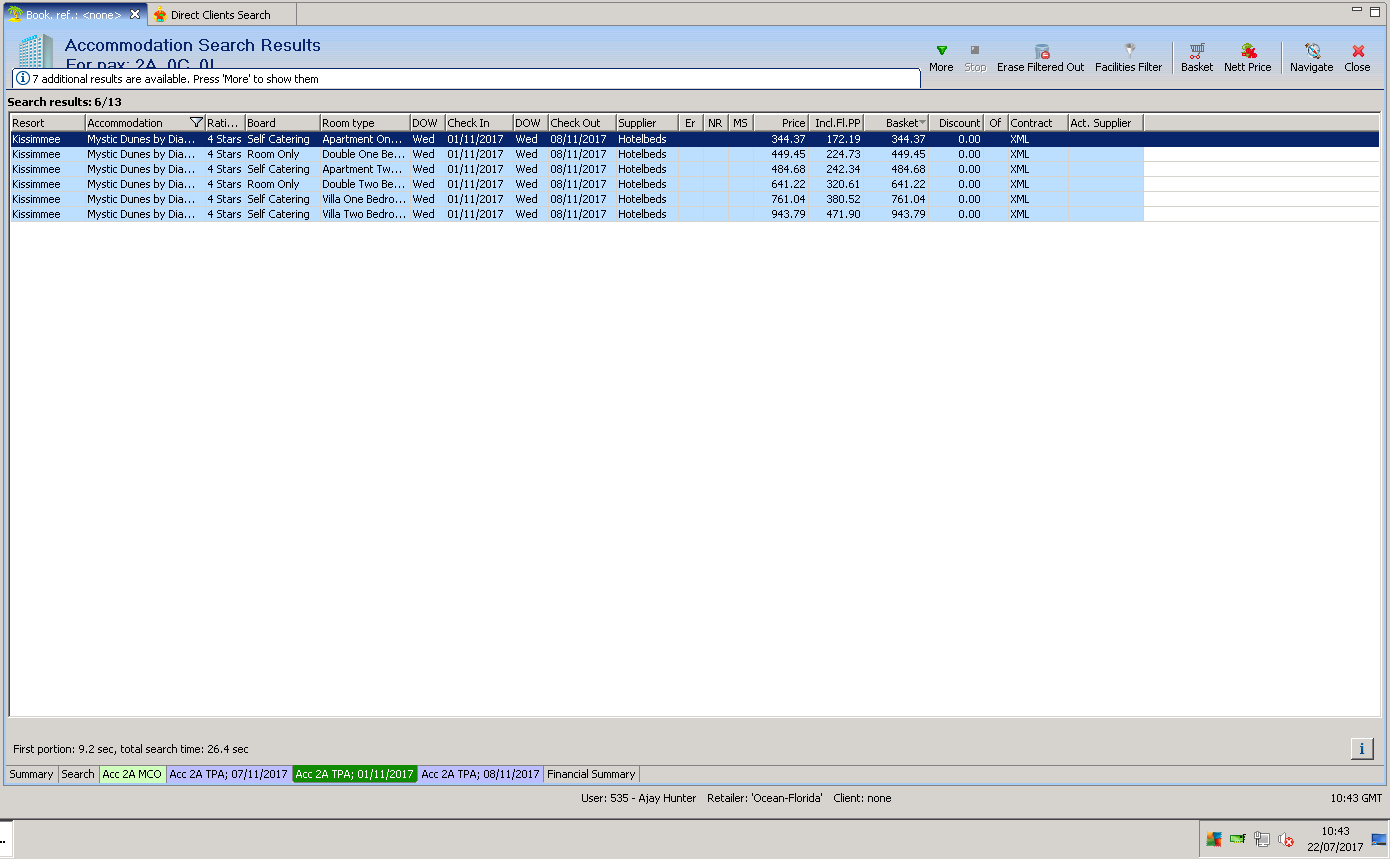This screenshot has width=1390, height=859.
Task: Open the blue info button at bottom right
Action: 1361,748
